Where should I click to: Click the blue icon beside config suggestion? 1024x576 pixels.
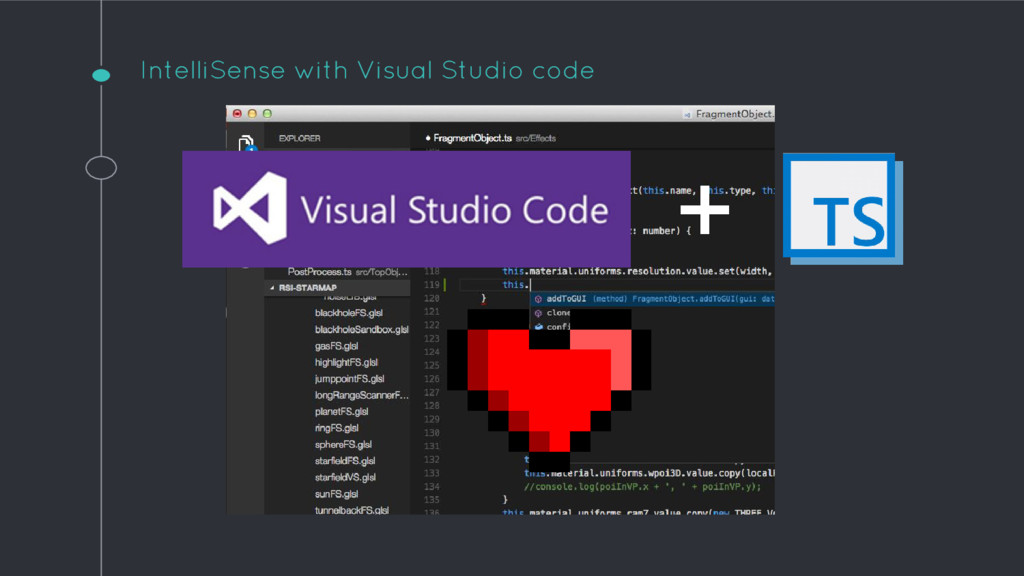pos(538,327)
